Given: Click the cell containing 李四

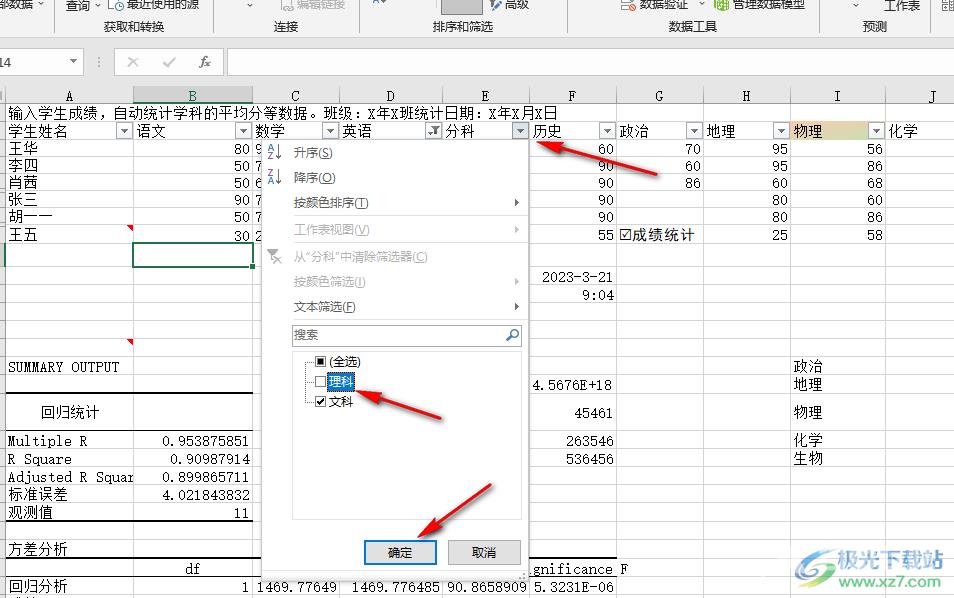Looking at the screenshot, I should tap(69, 165).
